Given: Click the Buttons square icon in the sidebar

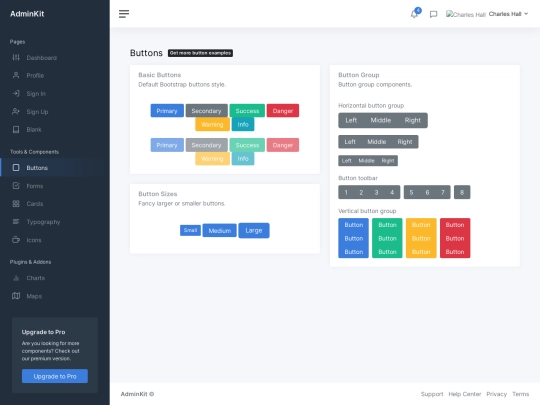Looking at the screenshot, I should click(16, 168).
